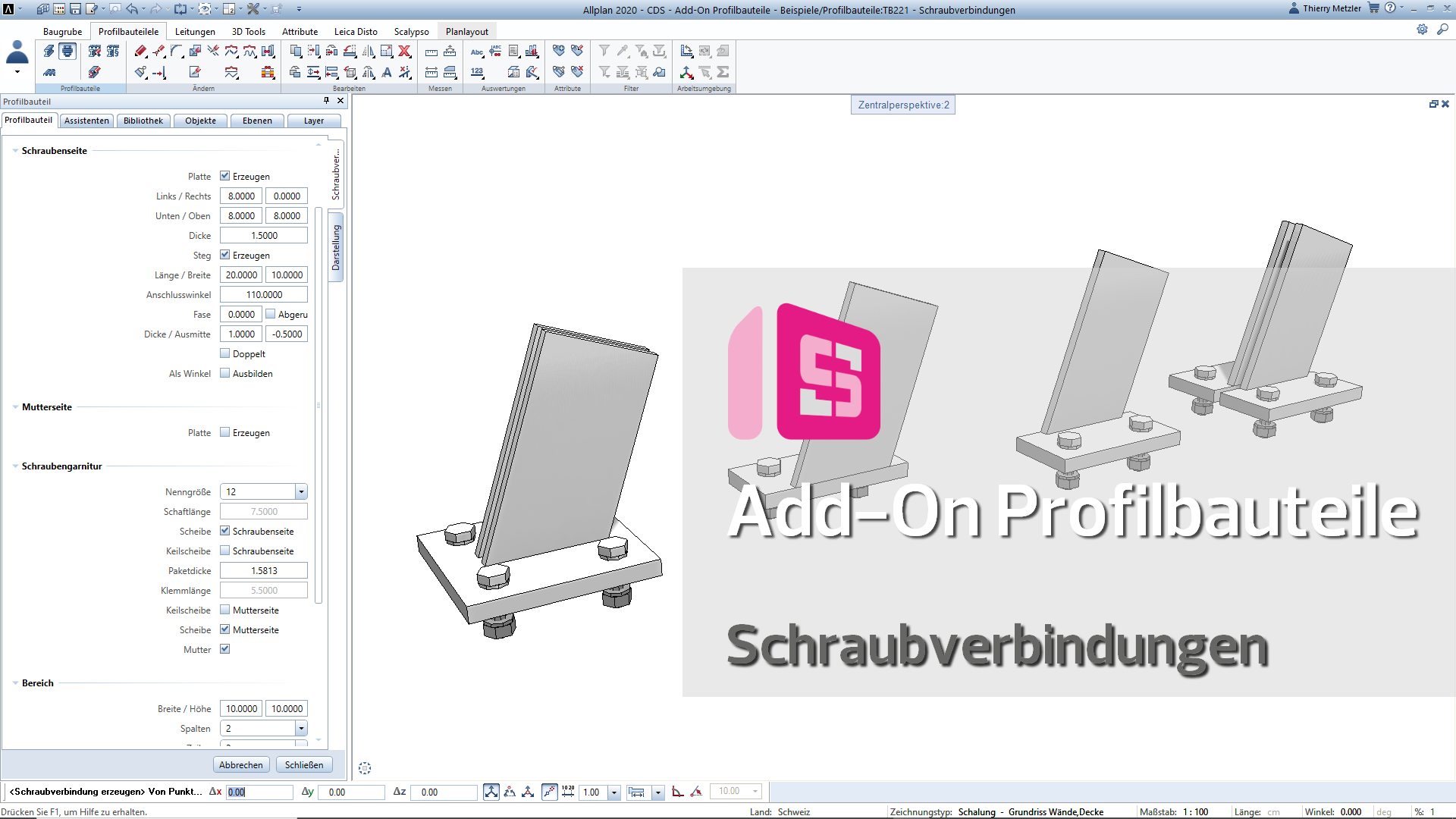Click the ruler measure length icon
This screenshot has width=1456, height=819.
431,52
